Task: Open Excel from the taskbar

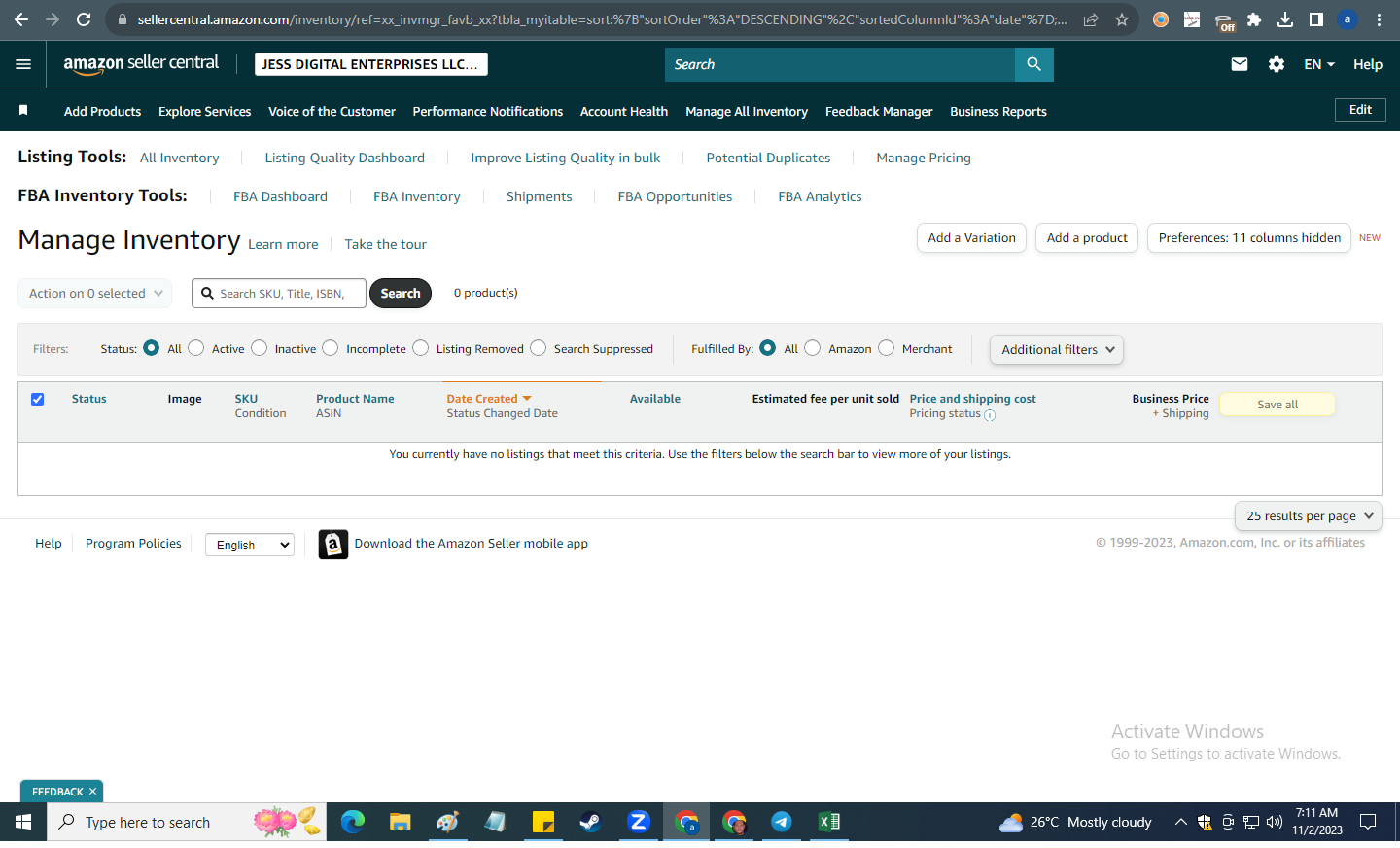Action: (x=828, y=823)
